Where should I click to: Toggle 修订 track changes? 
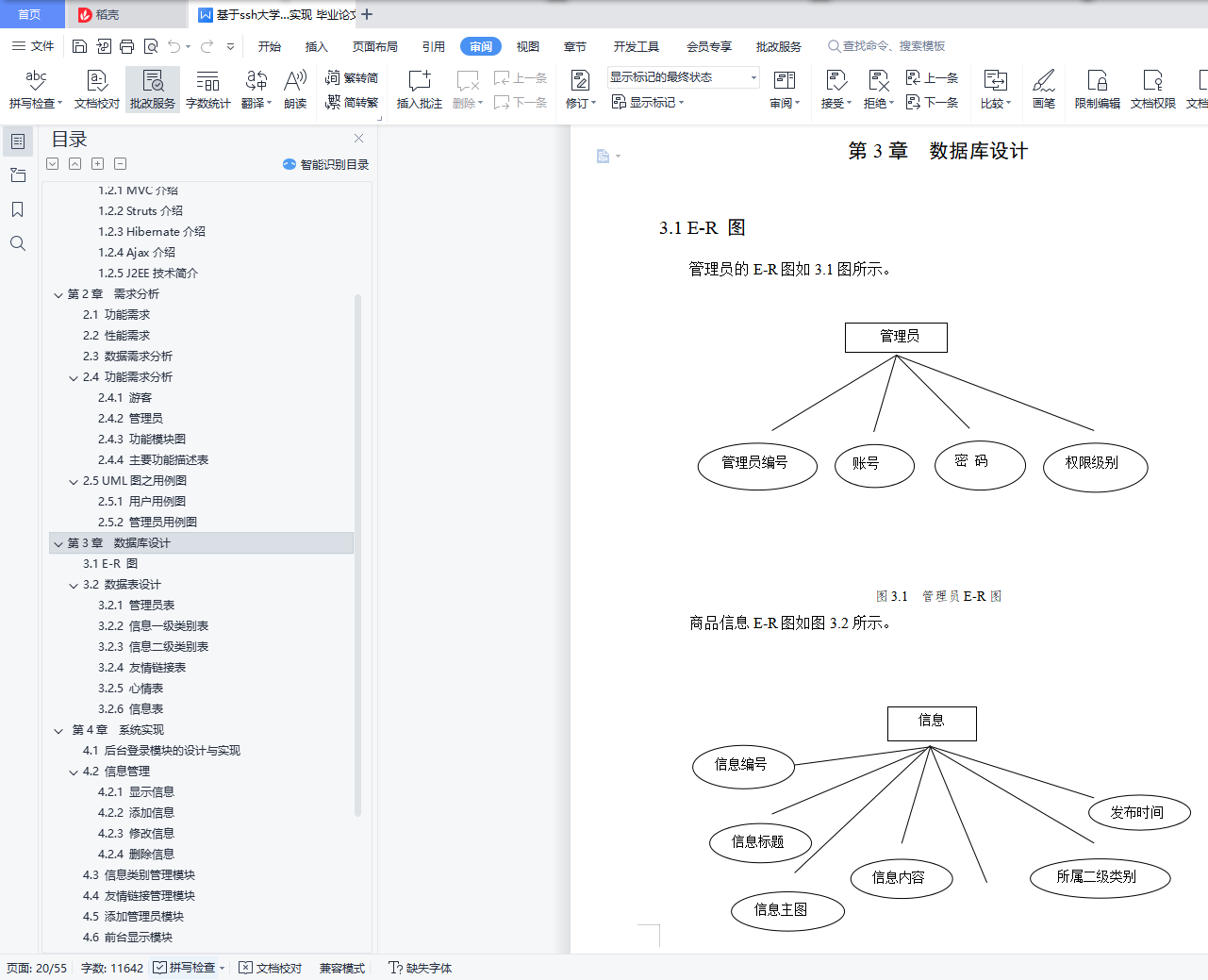[581, 90]
